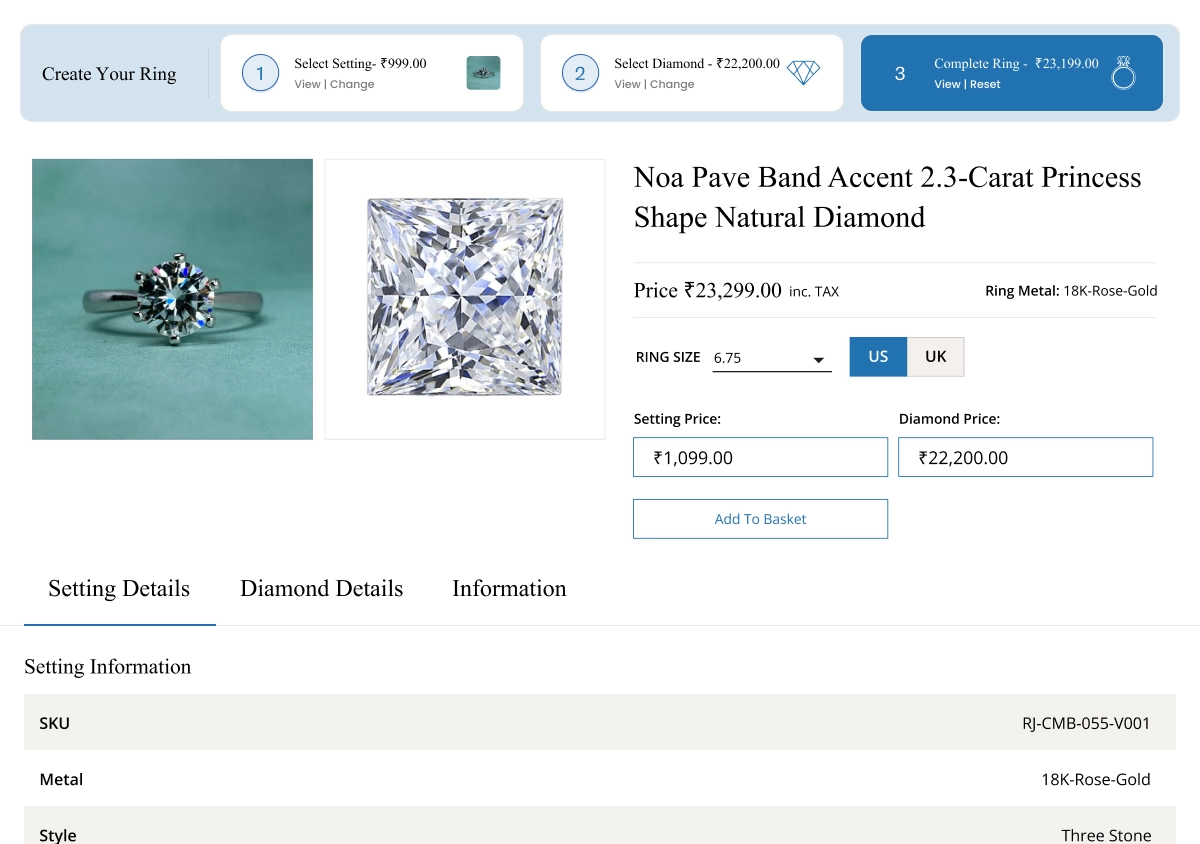Click Change link under Select Setting

[x=352, y=85]
